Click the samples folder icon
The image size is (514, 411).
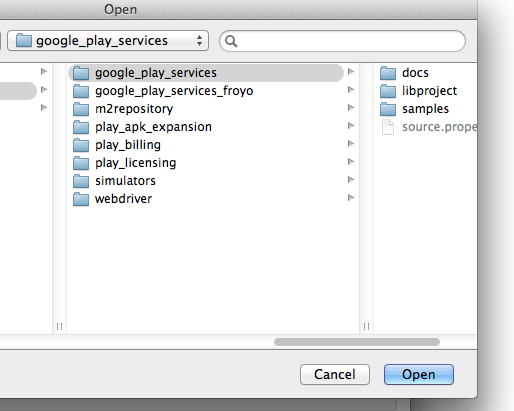(388, 109)
